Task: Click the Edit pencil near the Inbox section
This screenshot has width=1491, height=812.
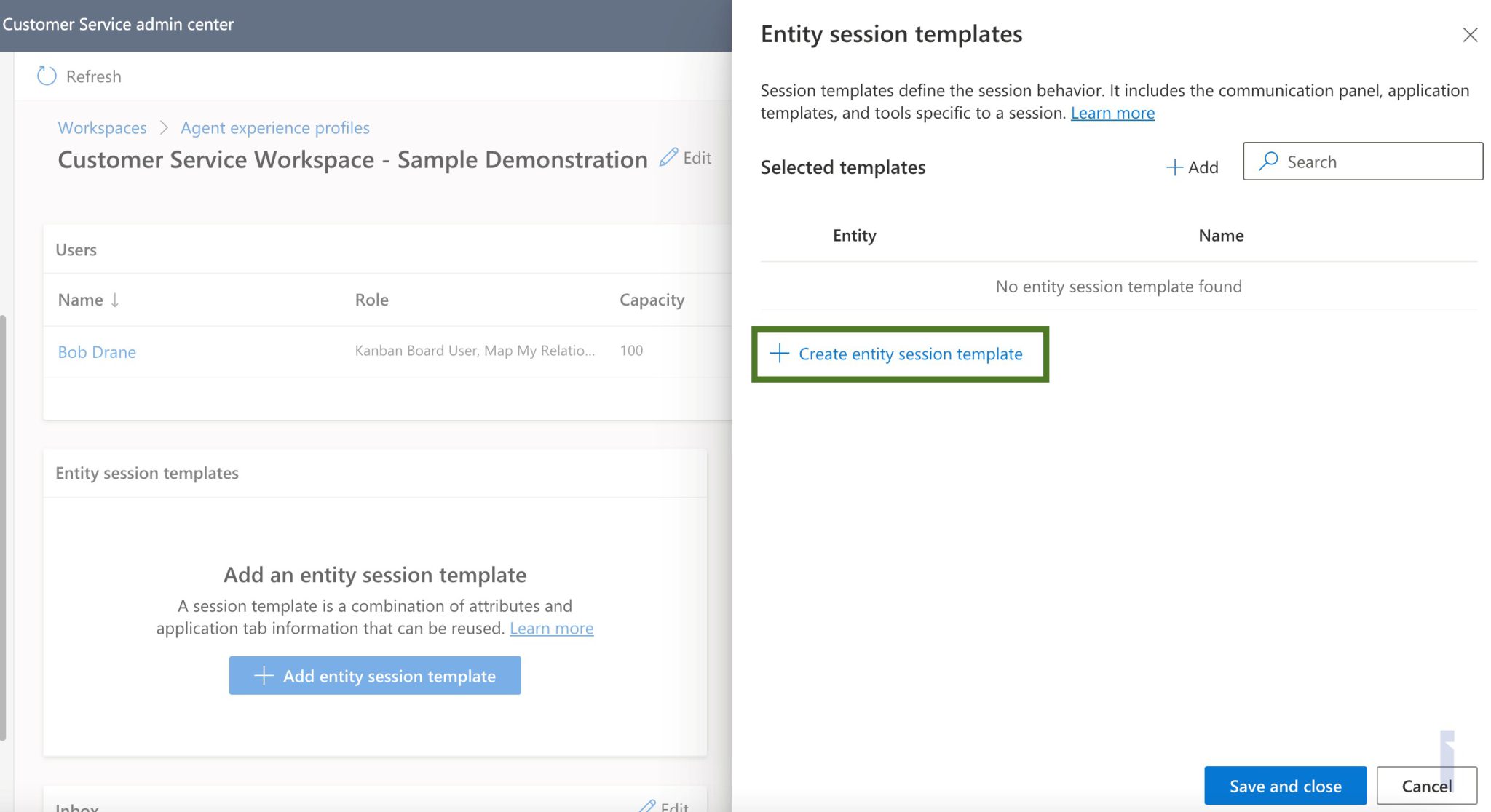Action: (x=647, y=805)
